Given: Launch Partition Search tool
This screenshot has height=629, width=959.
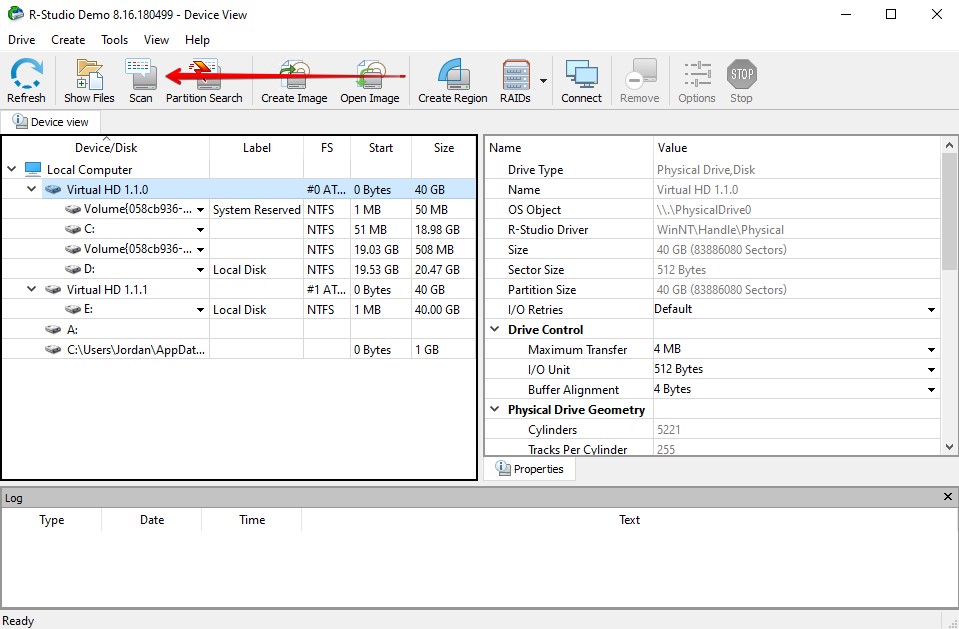Looking at the screenshot, I should click(204, 80).
